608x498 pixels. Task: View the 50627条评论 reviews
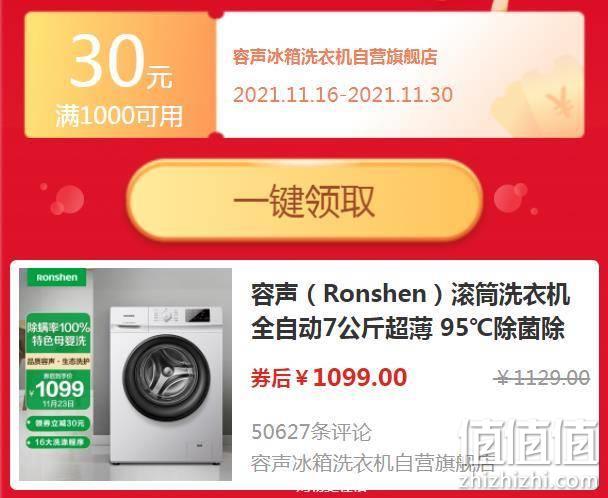tap(311, 432)
